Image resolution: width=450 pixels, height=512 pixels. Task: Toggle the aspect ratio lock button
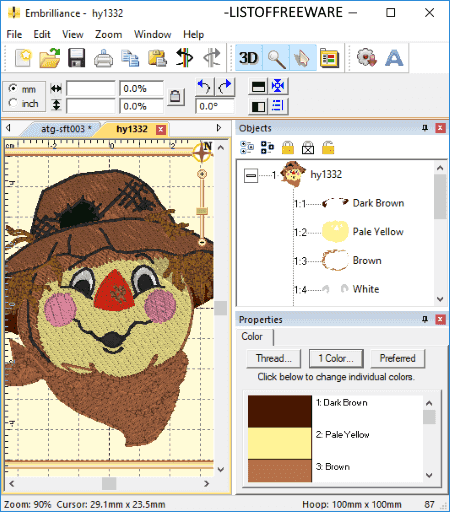[x=175, y=97]
